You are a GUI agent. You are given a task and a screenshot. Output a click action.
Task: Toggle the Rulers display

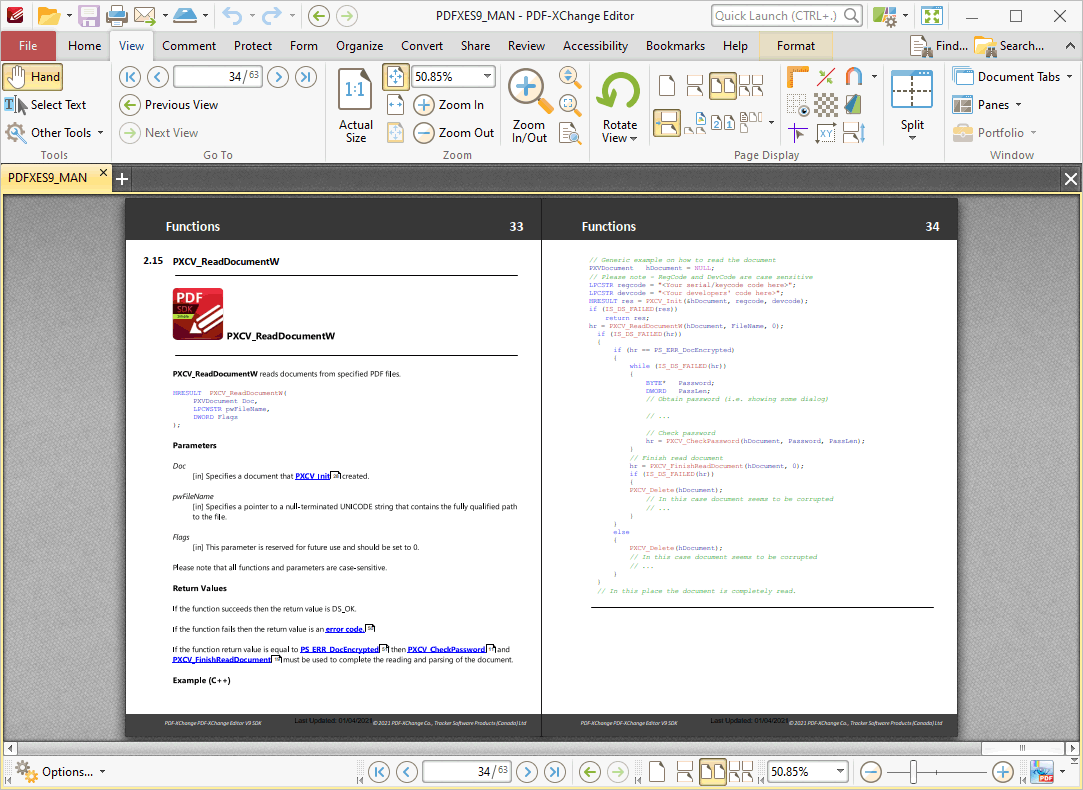pyautogui.click(x=797, y=77)
